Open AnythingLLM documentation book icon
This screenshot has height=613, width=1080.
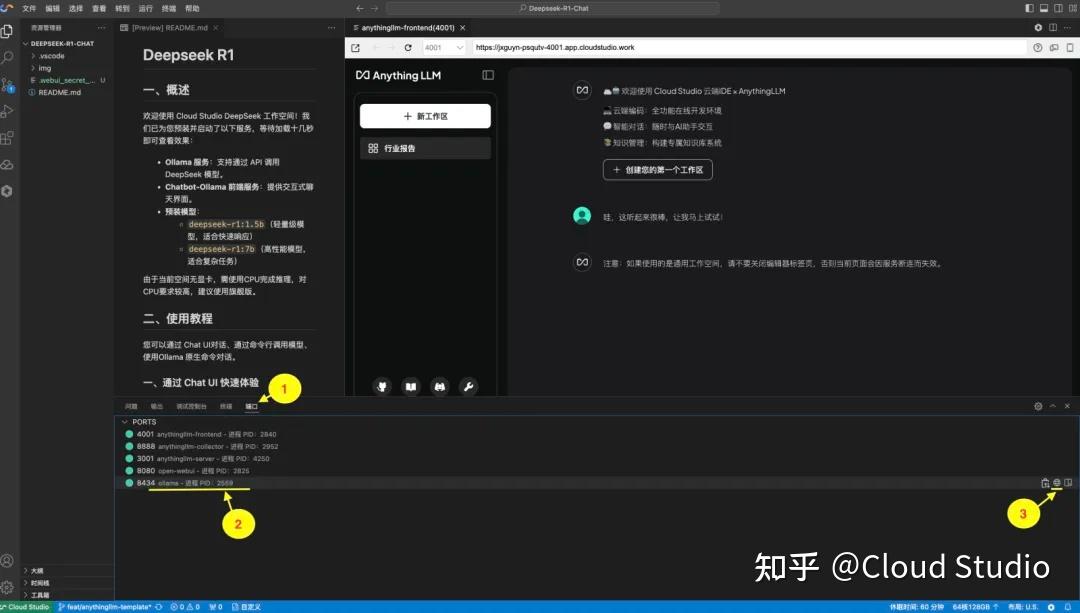point(411,386)
